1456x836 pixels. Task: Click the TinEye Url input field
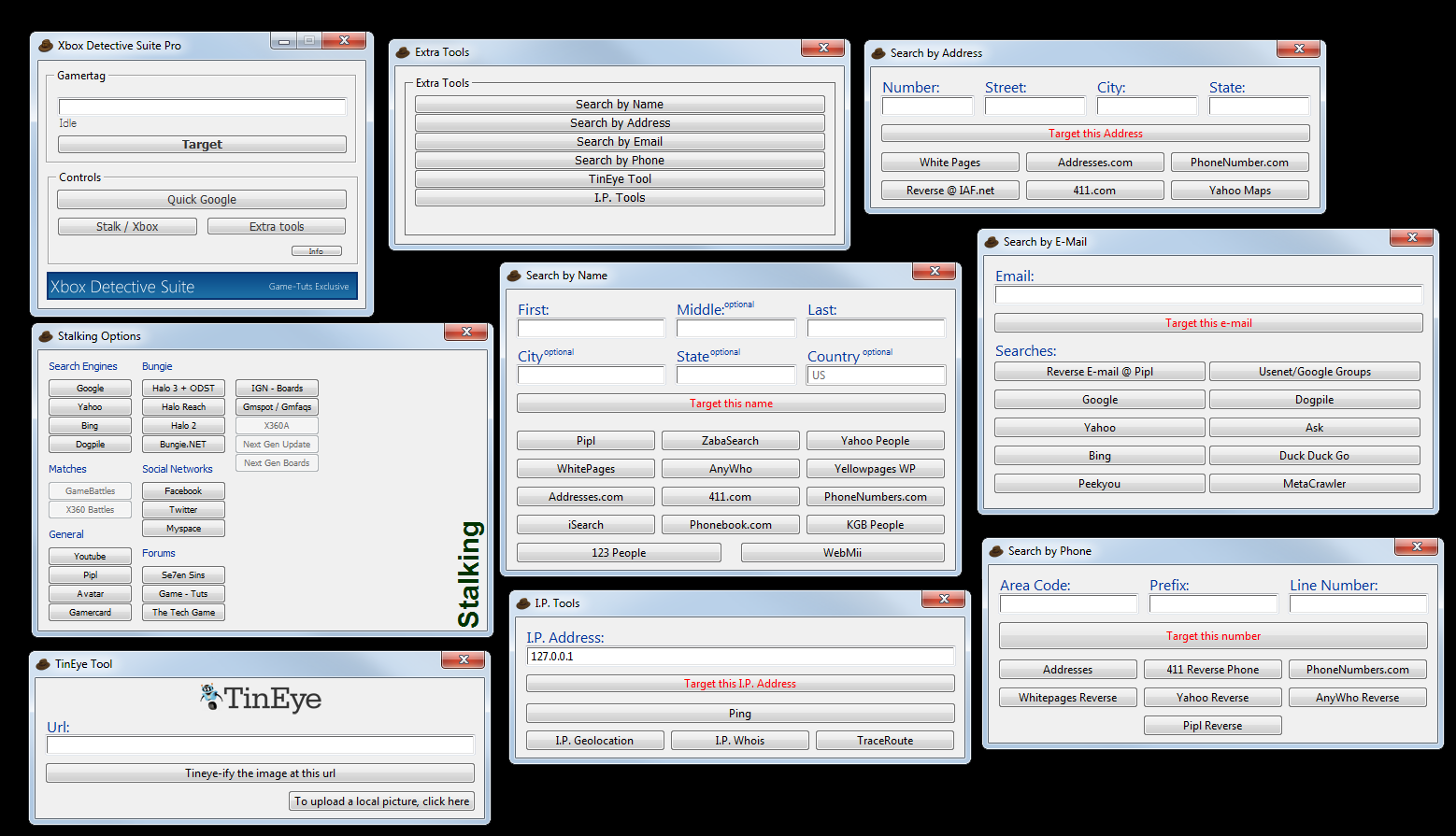pos(260,745)
